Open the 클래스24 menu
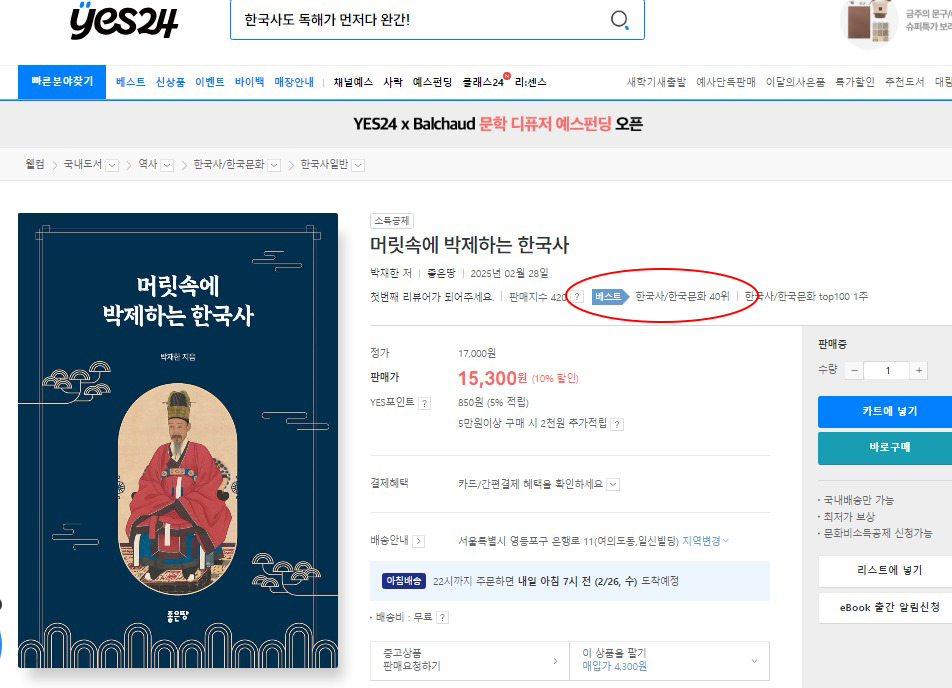 point(483,82)
